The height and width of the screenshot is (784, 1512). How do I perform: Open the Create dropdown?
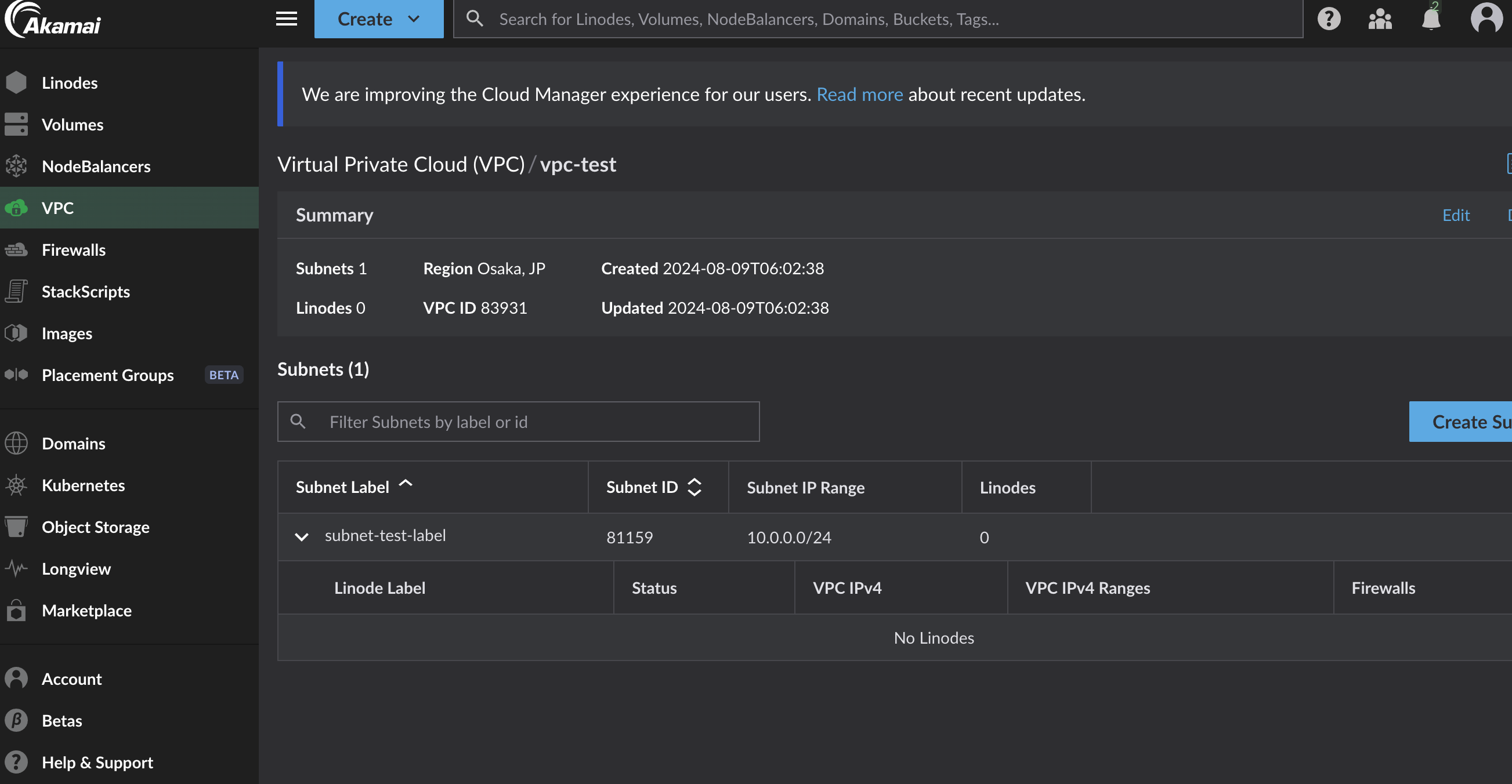(379, 19)
